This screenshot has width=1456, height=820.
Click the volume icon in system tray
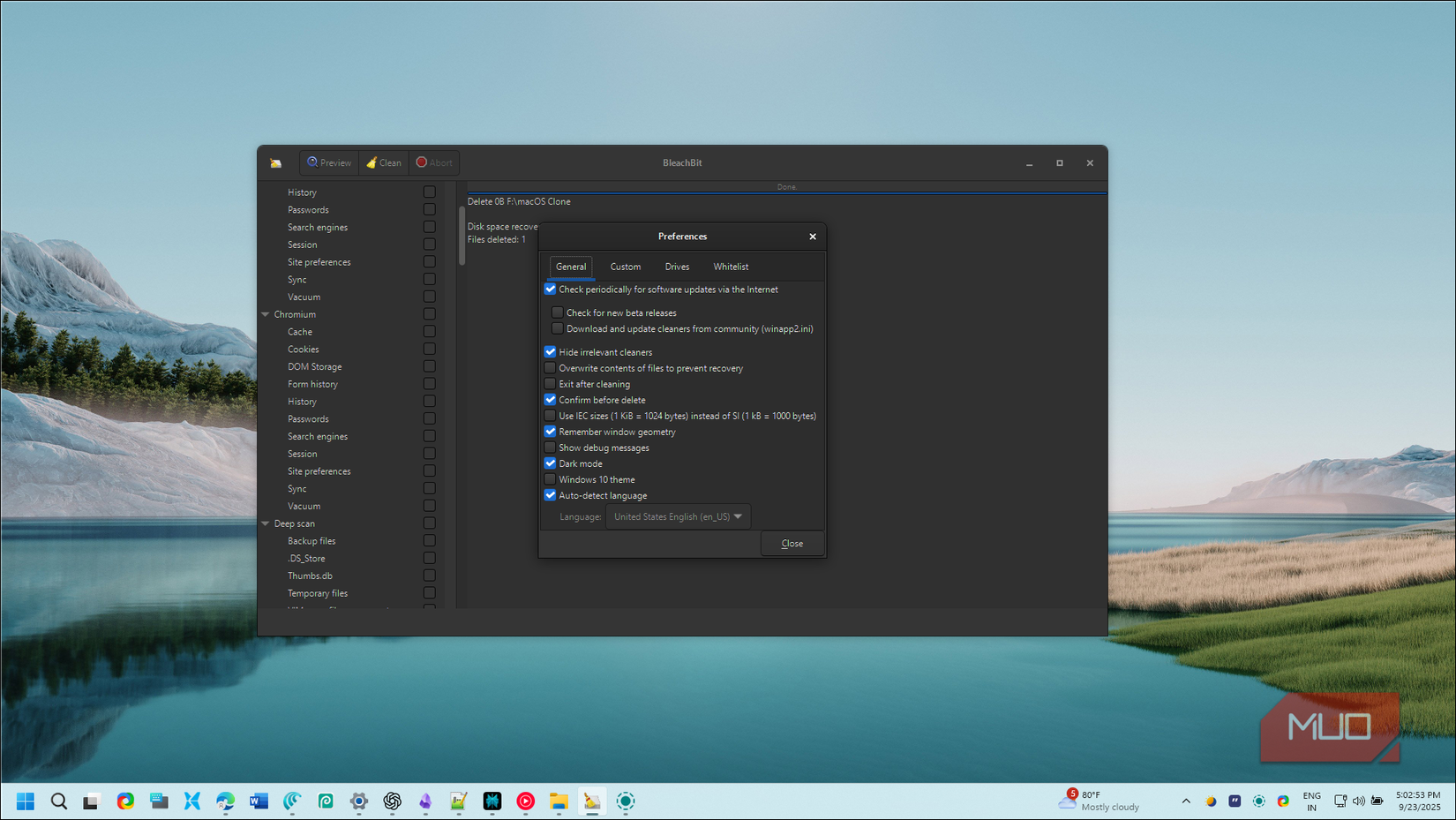click(x=1358, y=801)
